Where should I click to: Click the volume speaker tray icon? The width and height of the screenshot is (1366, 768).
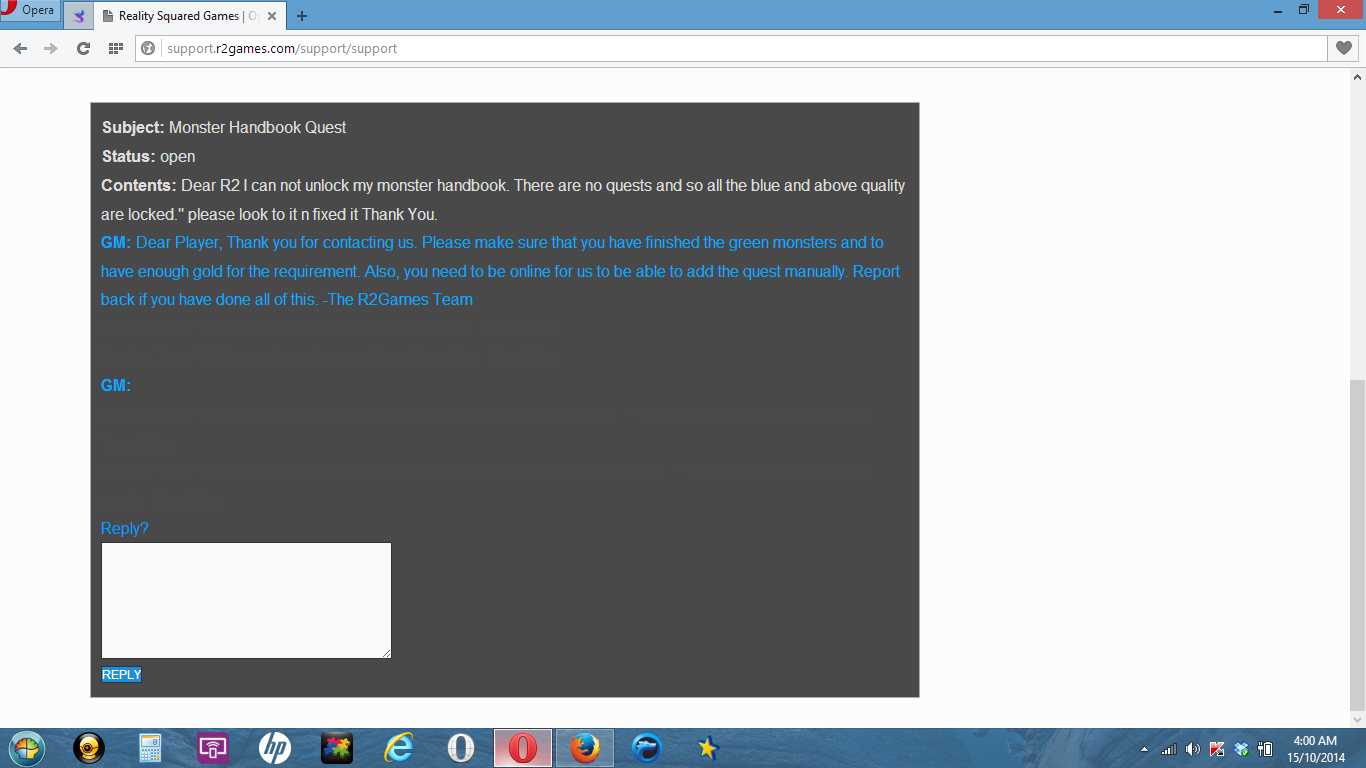[x=1192, y=749]
